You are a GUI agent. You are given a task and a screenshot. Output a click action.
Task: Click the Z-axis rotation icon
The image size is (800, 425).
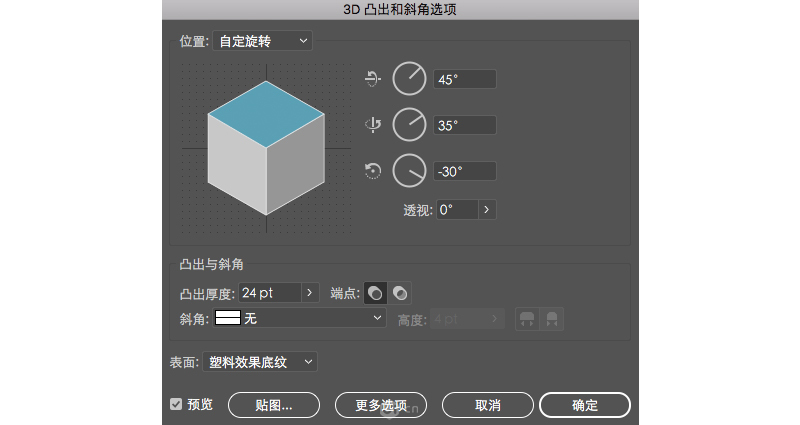coord(373,171)
